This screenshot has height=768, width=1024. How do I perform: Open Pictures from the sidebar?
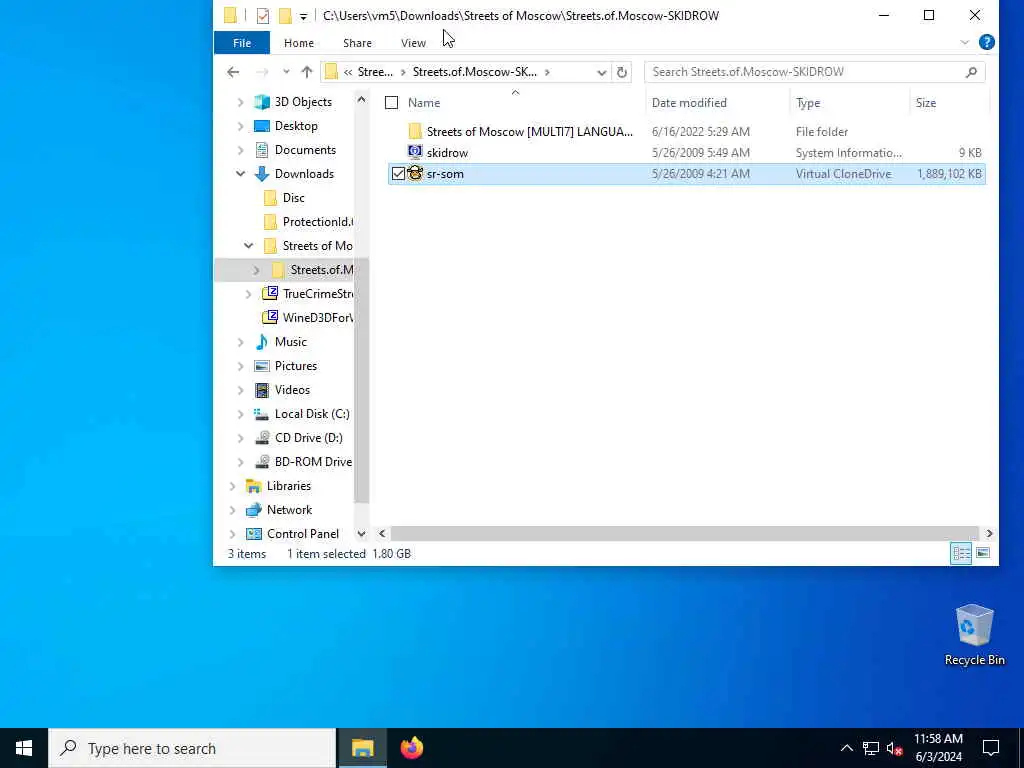click(x=295, y=366)
